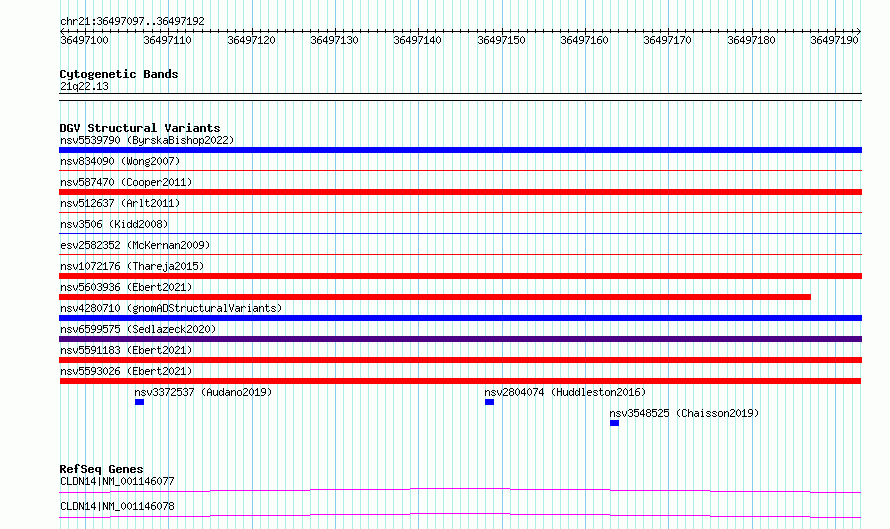Click the nsv6599575 (Sedlazeck2020) label
The width and height of the screenshot is (890, 529).
click(138, 329)
